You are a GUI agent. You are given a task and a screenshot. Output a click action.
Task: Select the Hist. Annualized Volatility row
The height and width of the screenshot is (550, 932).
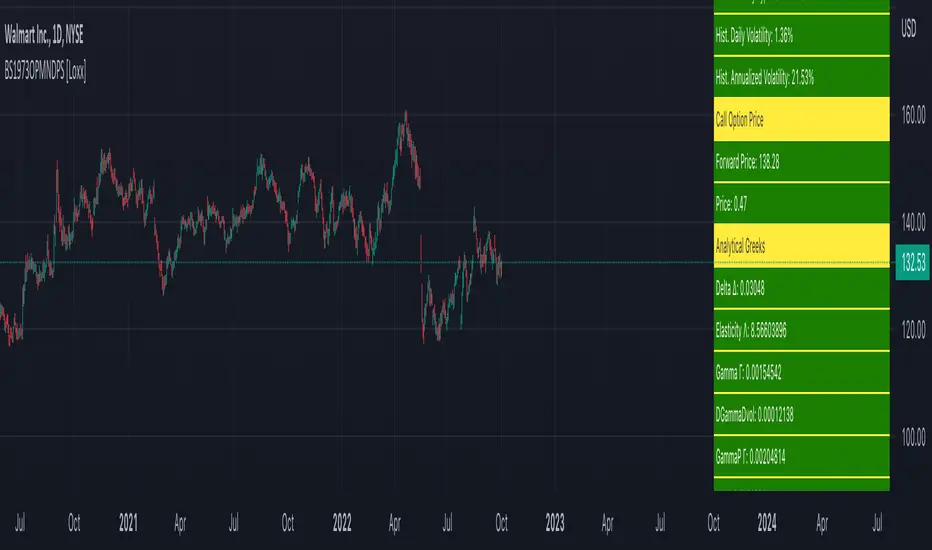coord(800,76)
